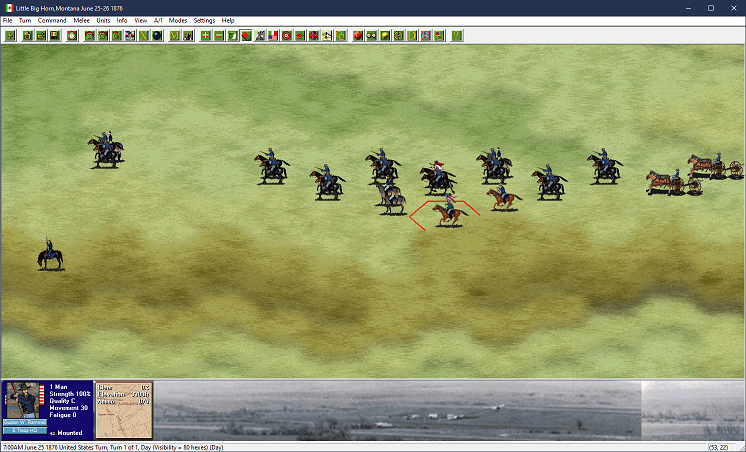Open the Modes menu
746x452 pixels.
[177, 20]
